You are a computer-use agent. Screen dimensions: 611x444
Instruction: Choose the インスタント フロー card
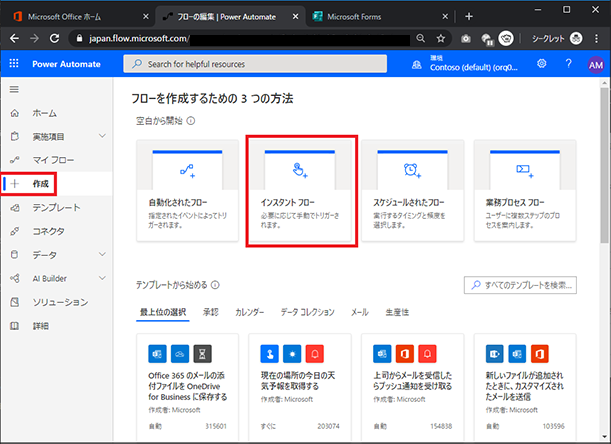pyautogui.click(x=300, y=191)
